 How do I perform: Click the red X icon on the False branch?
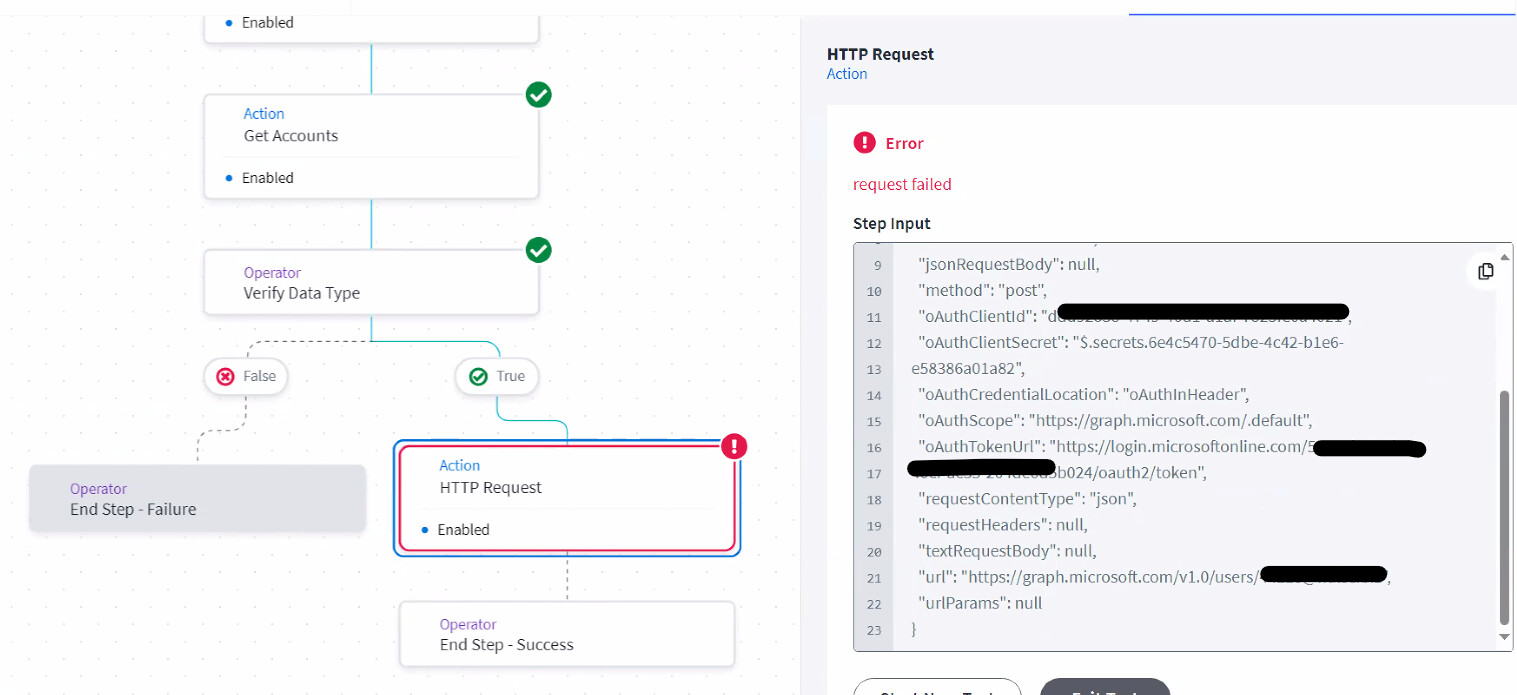click(226, 377)
